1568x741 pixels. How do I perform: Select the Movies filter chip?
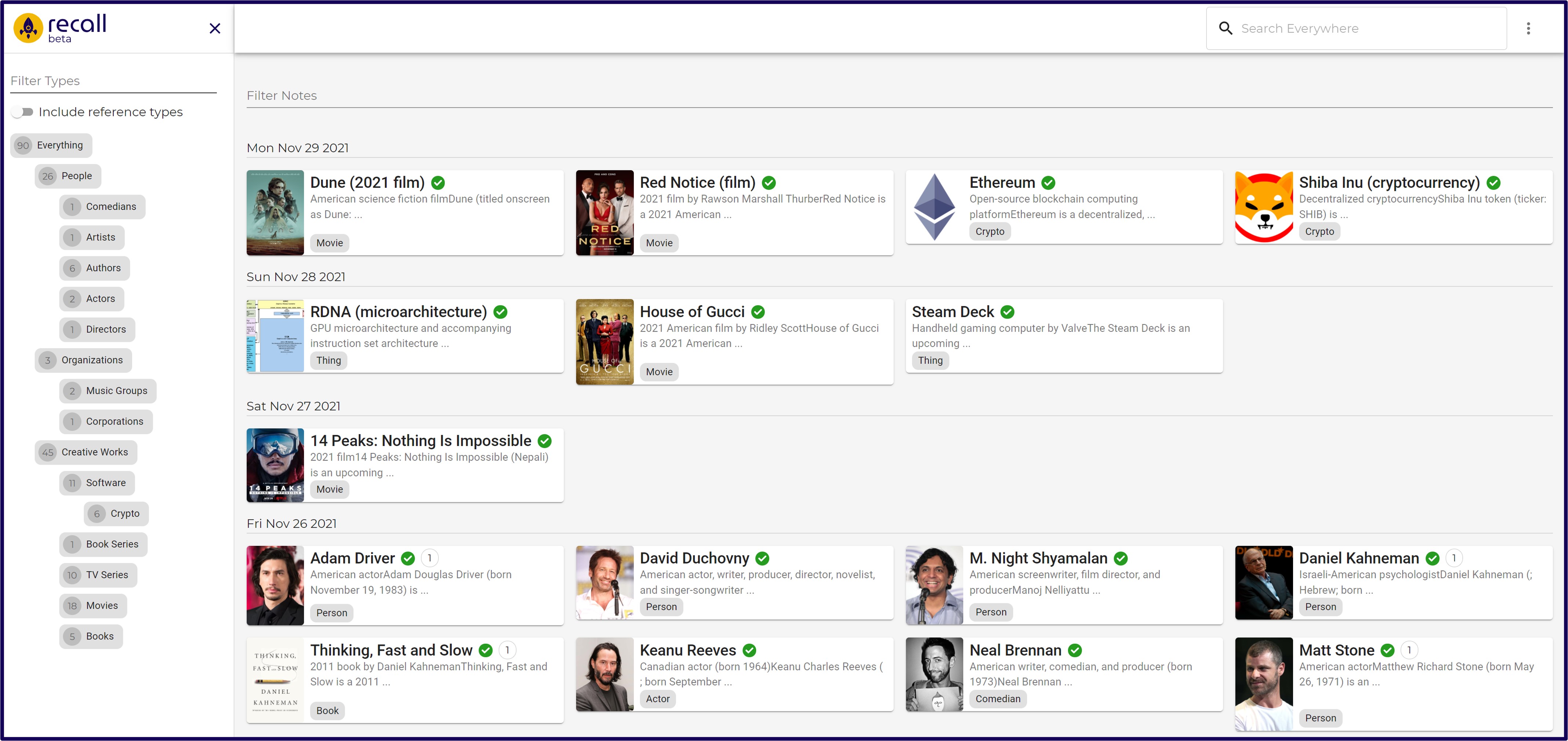[x=93, y=606]
